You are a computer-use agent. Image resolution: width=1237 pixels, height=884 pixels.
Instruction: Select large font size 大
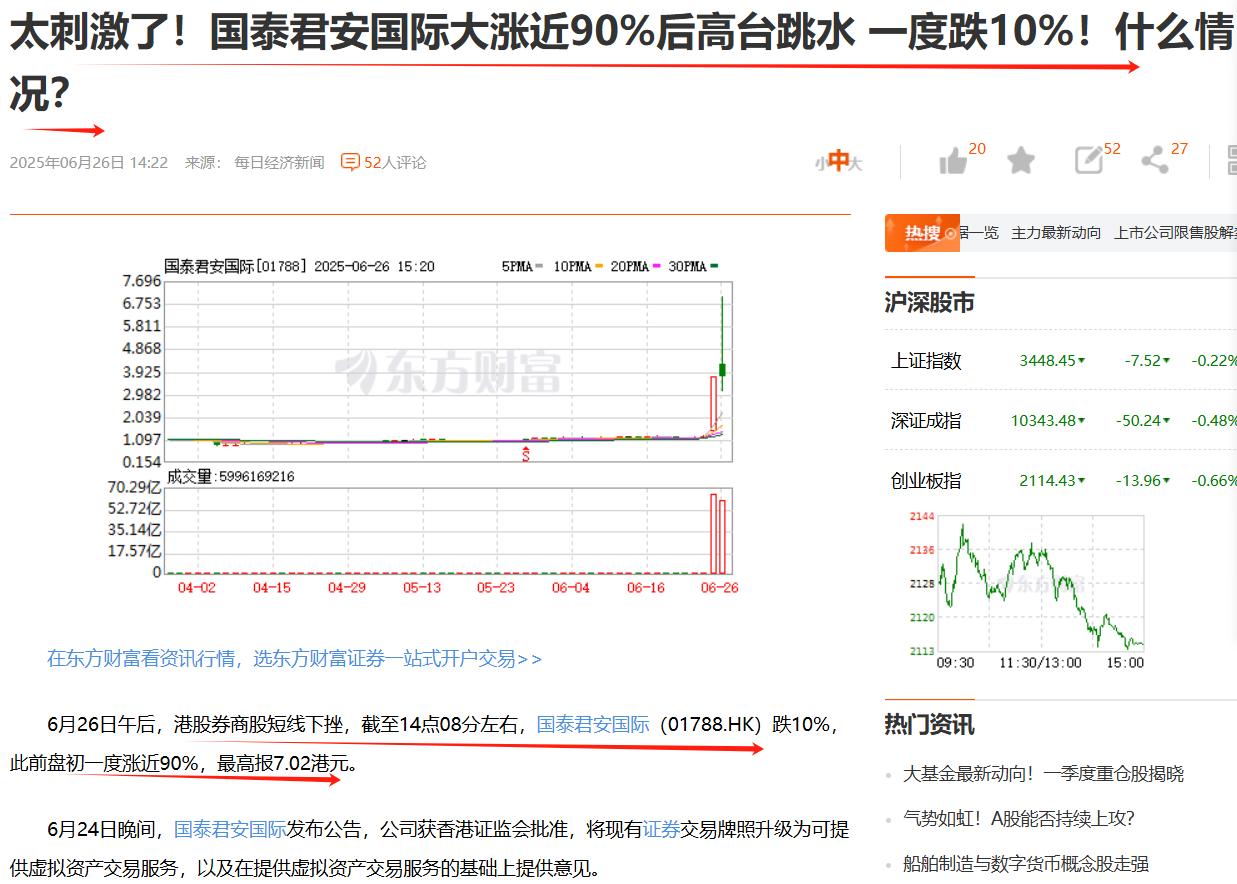click(855, 164)
